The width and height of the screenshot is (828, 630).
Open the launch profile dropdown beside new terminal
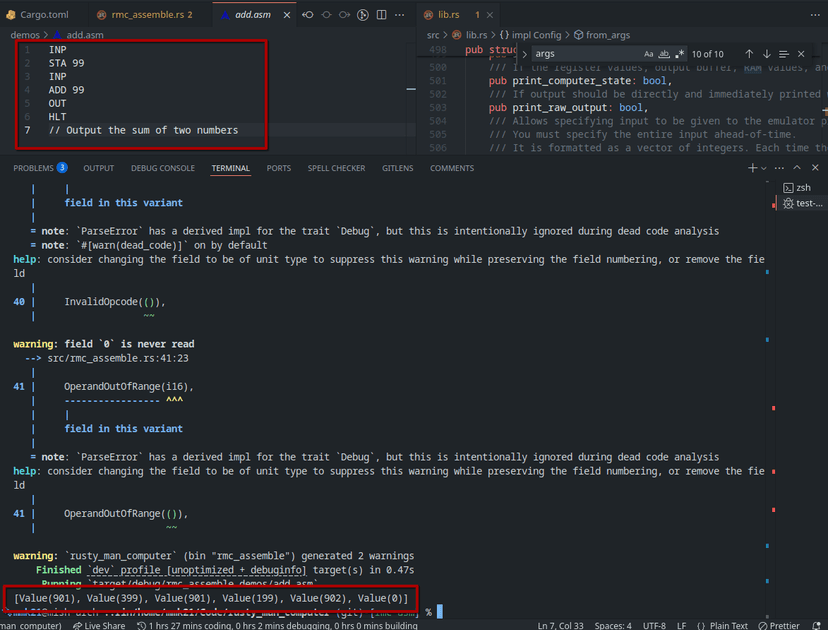click(x=765, y=168)
